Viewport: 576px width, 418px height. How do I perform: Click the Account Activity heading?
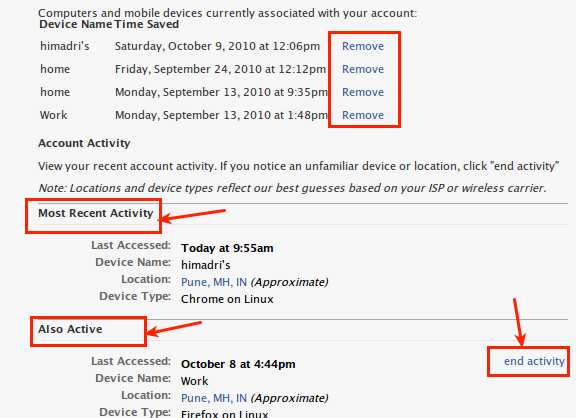[84, 143]
